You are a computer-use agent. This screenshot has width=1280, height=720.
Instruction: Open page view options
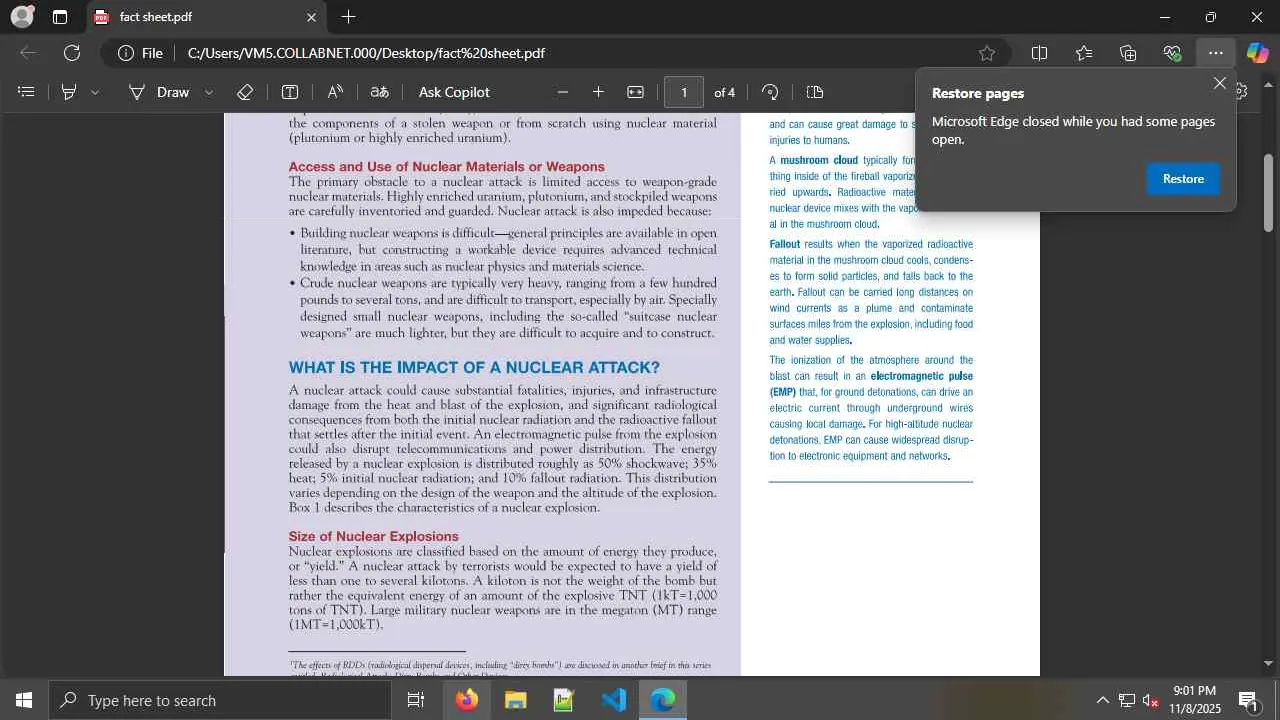(x=815, y=92)
